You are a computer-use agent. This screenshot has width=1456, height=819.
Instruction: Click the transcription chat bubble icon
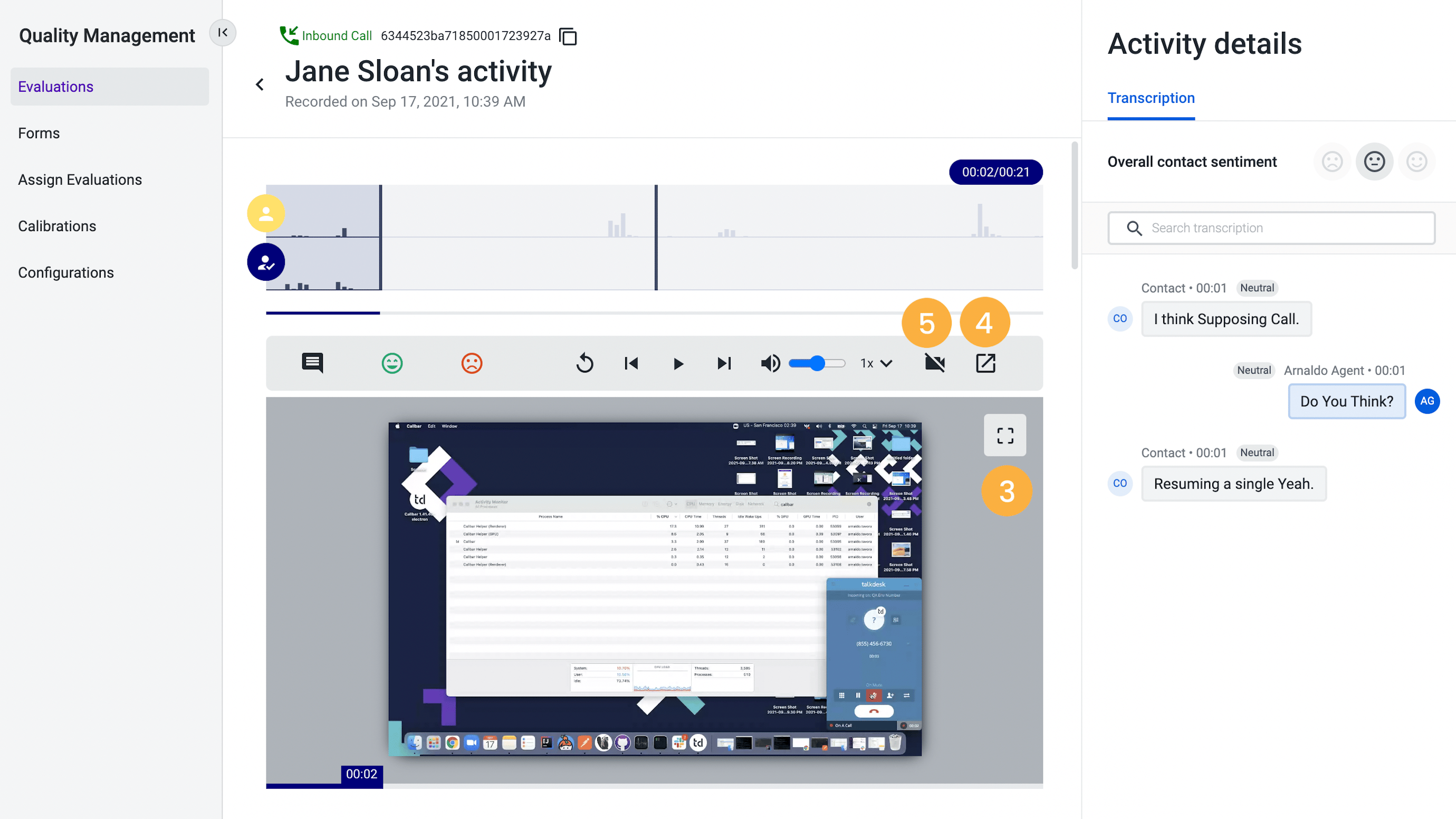[x=312, y=363]
